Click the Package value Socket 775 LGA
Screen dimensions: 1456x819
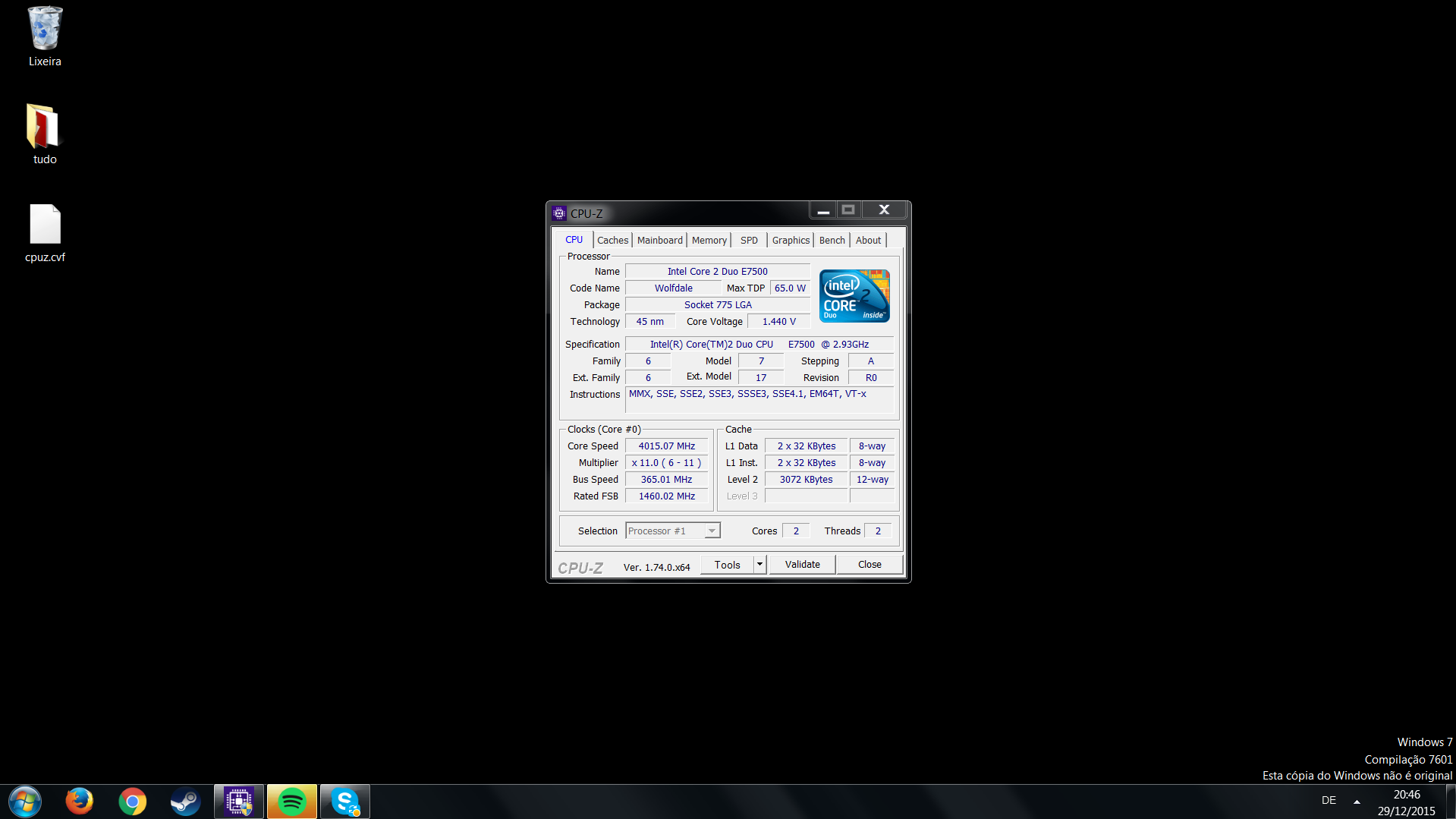(717, 305)
